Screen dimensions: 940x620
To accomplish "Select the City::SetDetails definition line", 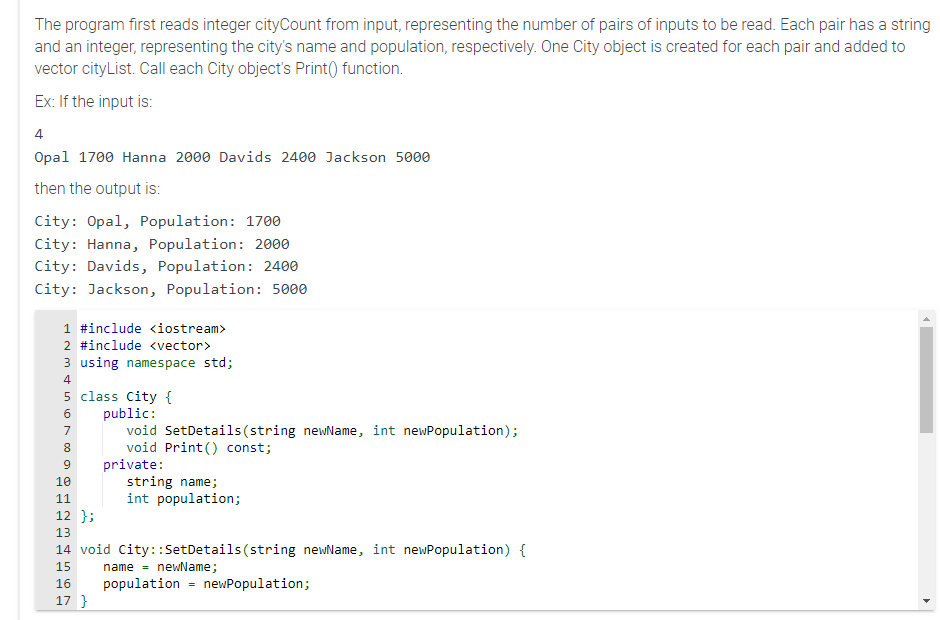I will [x=300, y=549].
